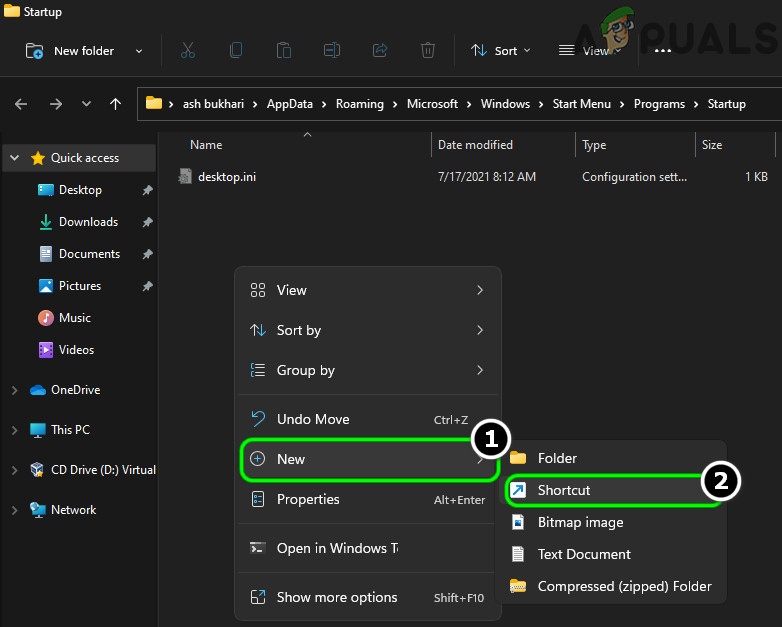Click the Paste clipboard icon
Viewport: 782px width, 627px height.
(x=284, y=50)
